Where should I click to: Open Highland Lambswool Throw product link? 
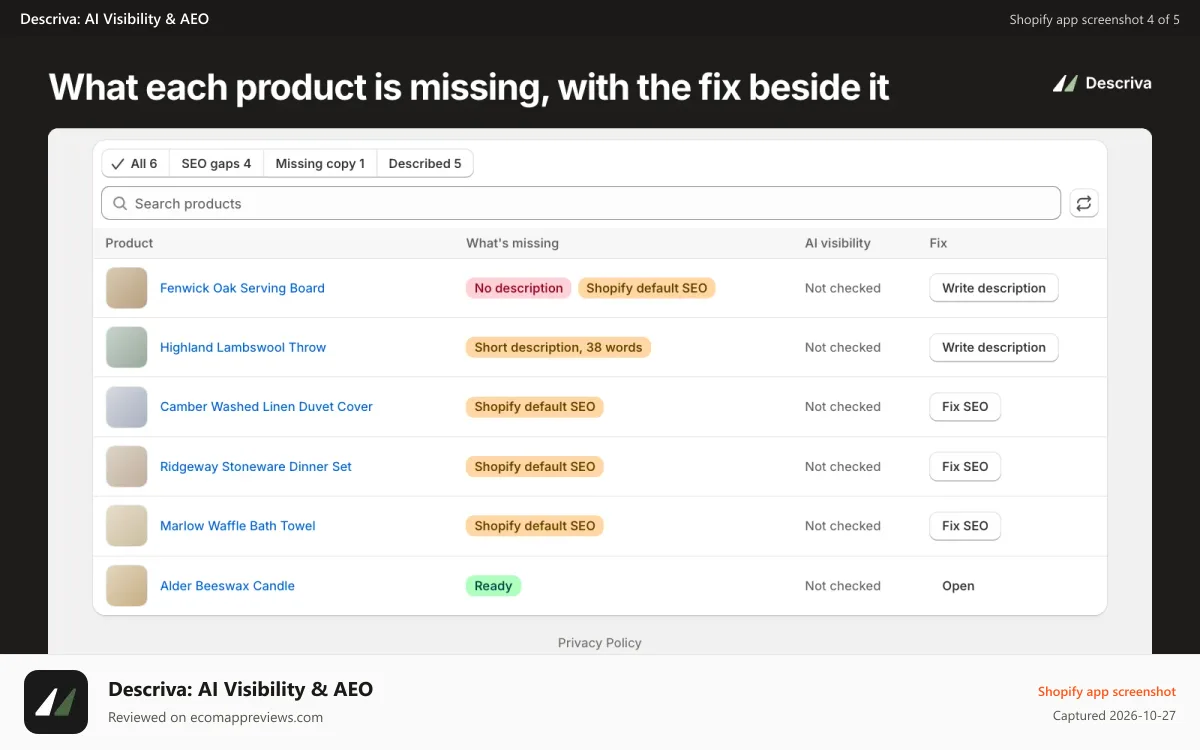[x=243, y=347]
